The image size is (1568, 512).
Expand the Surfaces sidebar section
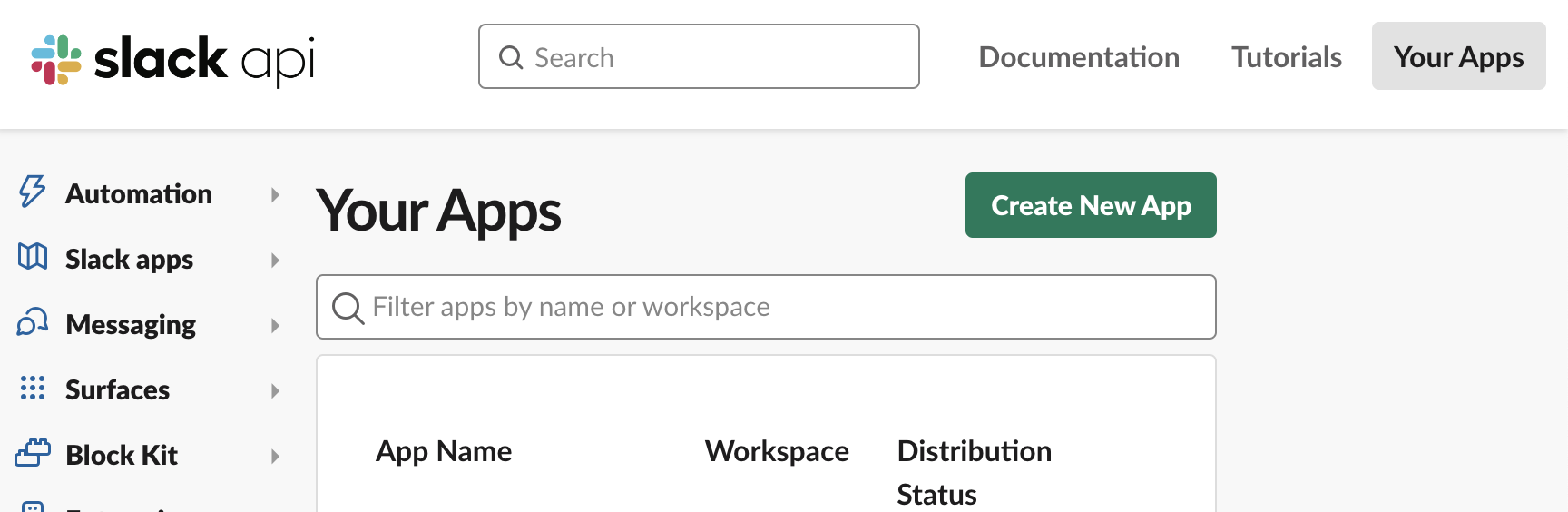pos(275,390)
